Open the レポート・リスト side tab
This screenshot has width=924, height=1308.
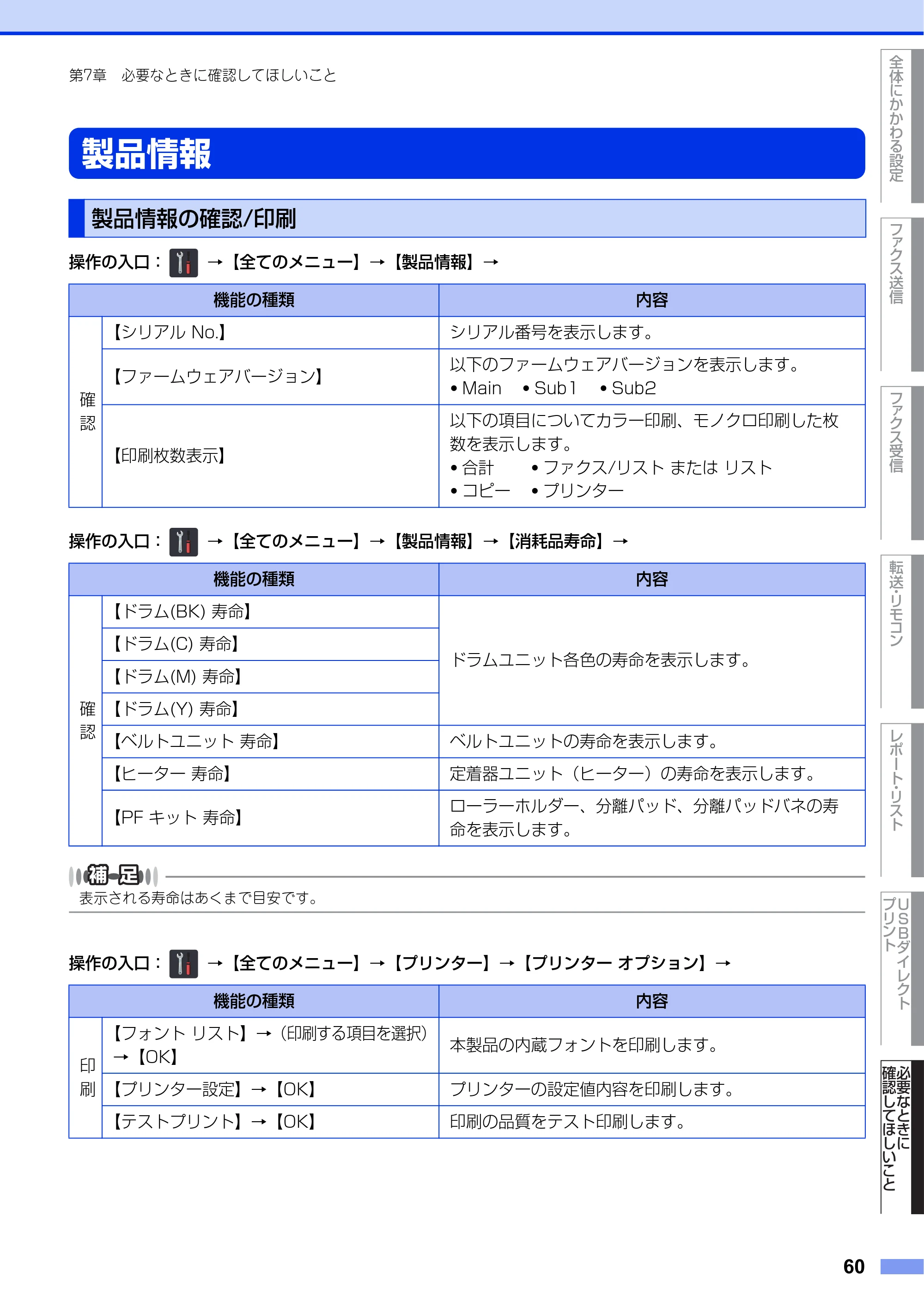point(901,800)
